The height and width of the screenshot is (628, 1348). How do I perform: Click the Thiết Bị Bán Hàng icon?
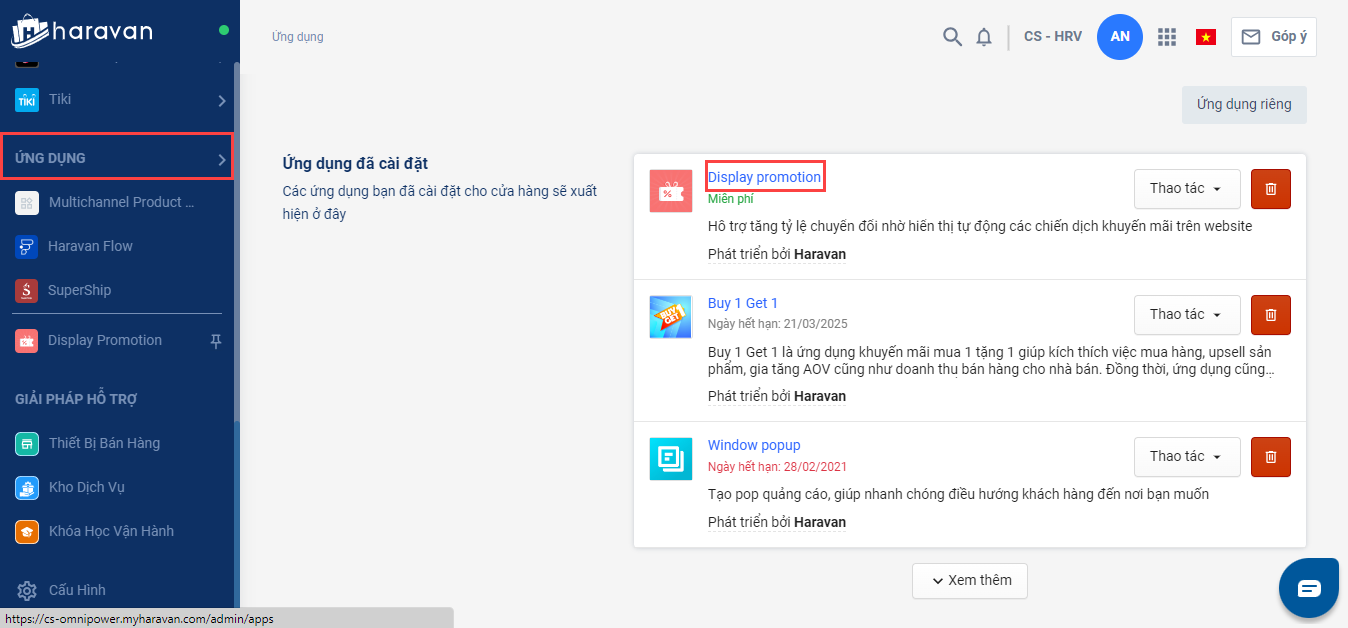pos(27,444)
